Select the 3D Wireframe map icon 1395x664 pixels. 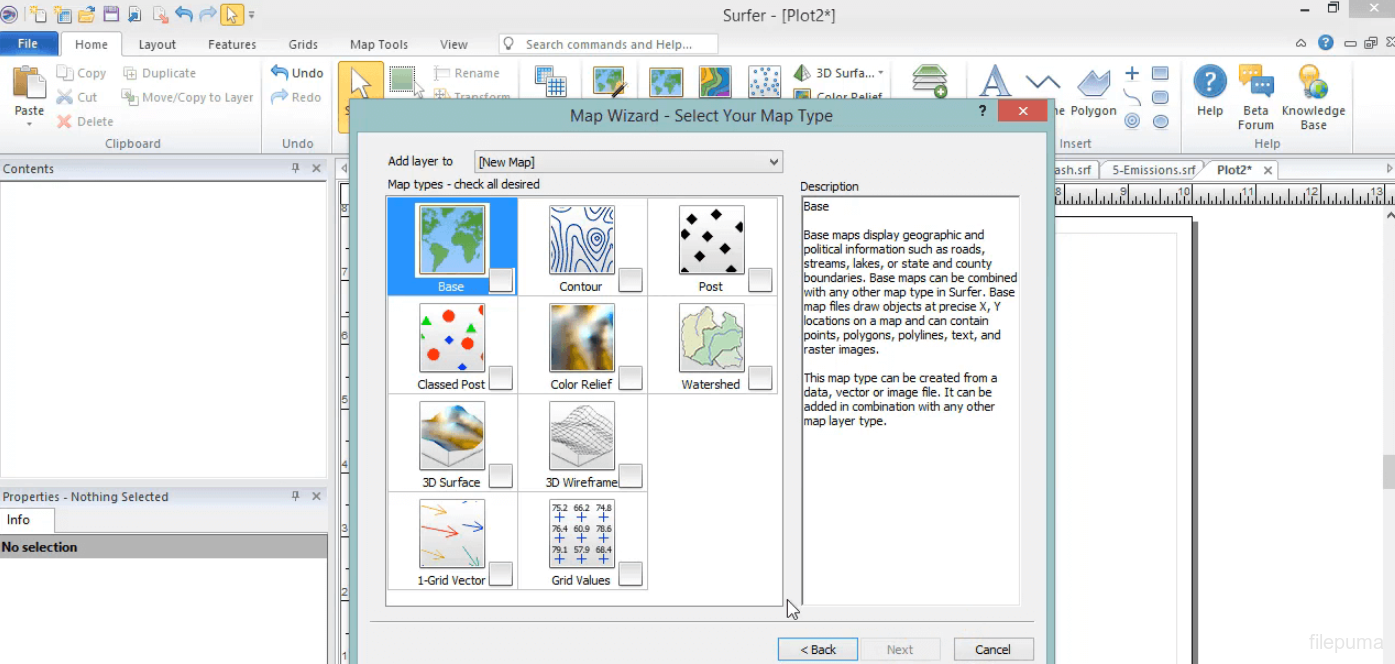582,436
